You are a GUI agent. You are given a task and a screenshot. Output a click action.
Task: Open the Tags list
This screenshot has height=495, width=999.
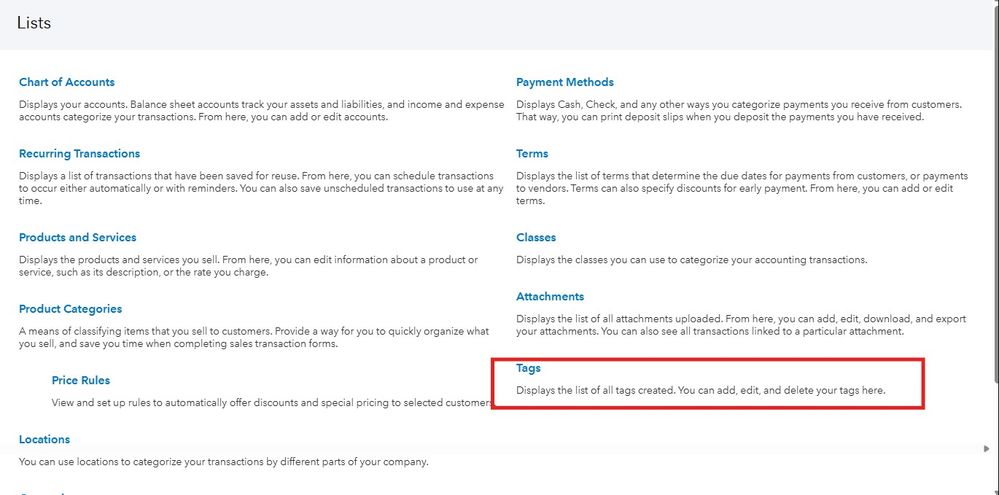coord(528,368)
